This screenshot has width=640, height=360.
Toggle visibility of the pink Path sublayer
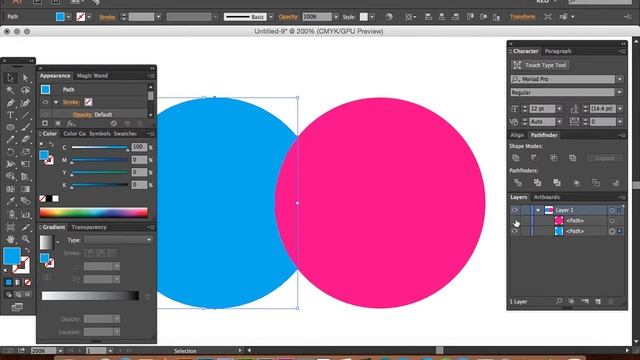(515, 221)
